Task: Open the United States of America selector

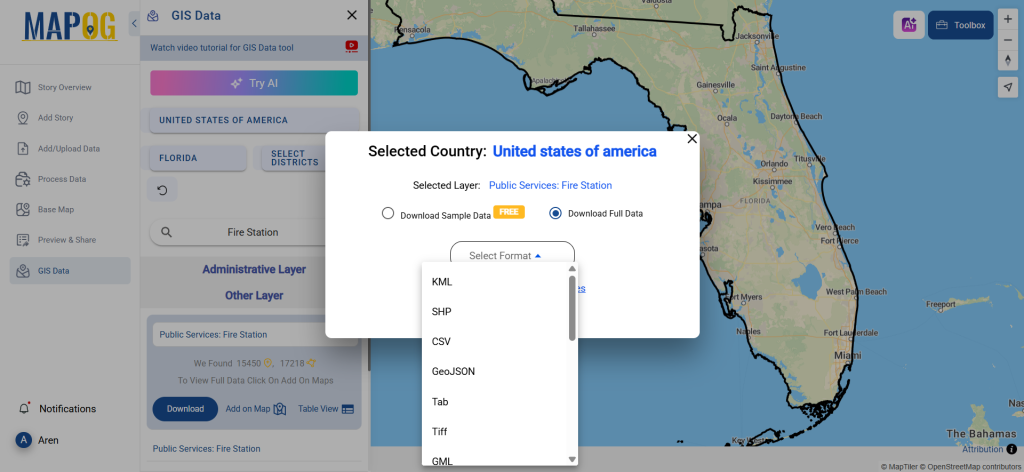Action: click(255, 120)
